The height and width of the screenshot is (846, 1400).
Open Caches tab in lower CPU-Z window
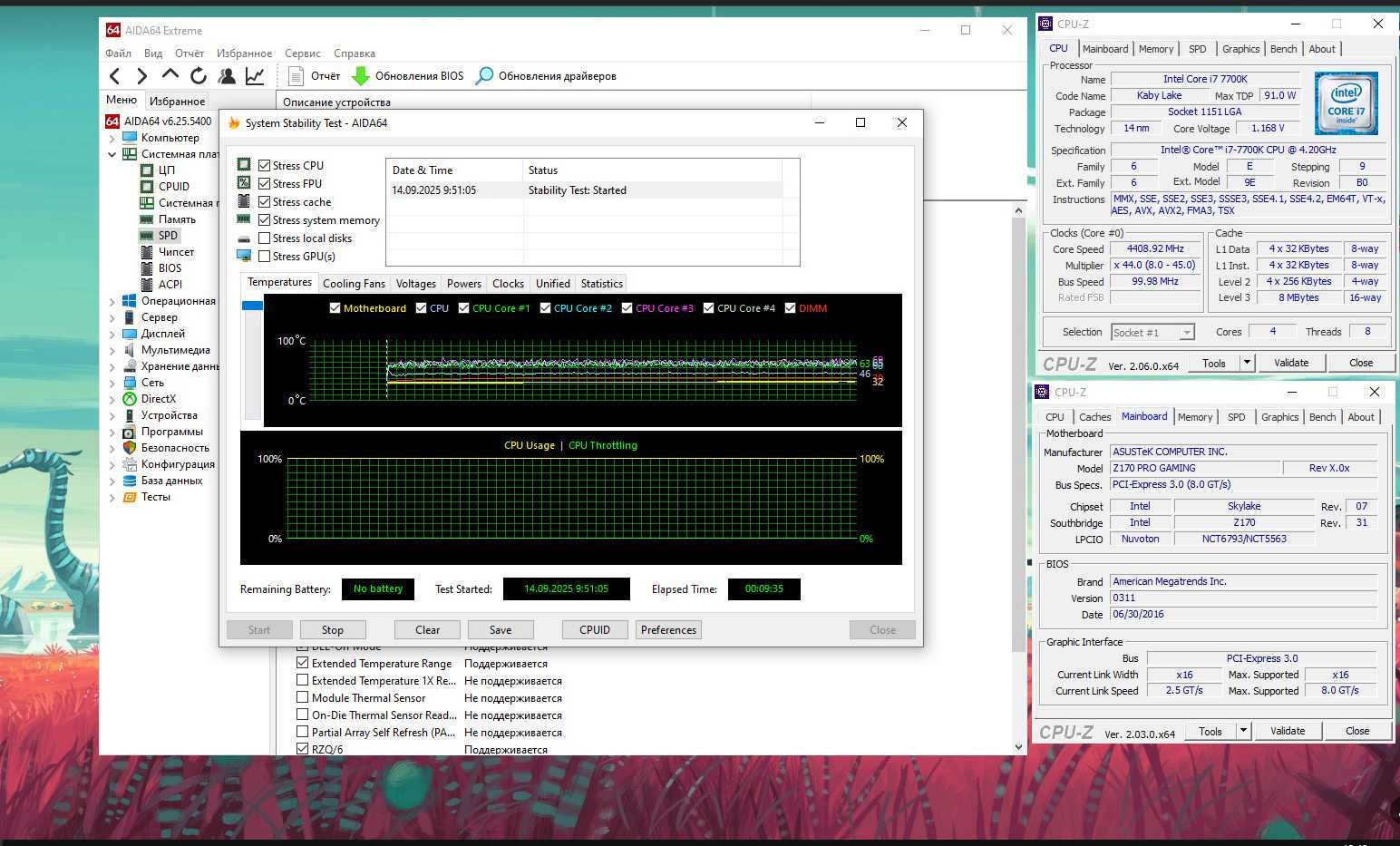pos(1094,417)
